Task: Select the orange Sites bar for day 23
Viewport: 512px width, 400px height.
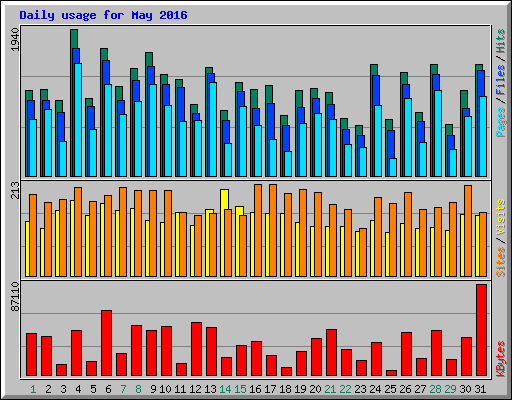Action: [363, 252]
